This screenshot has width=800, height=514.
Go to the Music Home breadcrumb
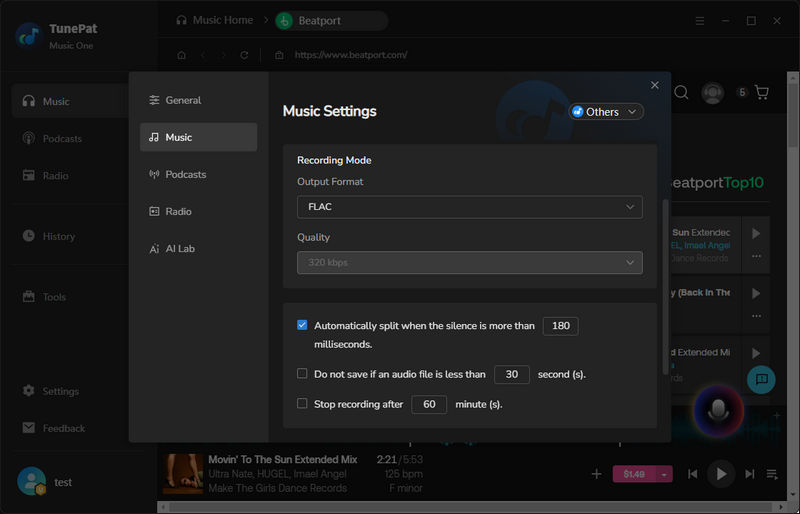215,20
